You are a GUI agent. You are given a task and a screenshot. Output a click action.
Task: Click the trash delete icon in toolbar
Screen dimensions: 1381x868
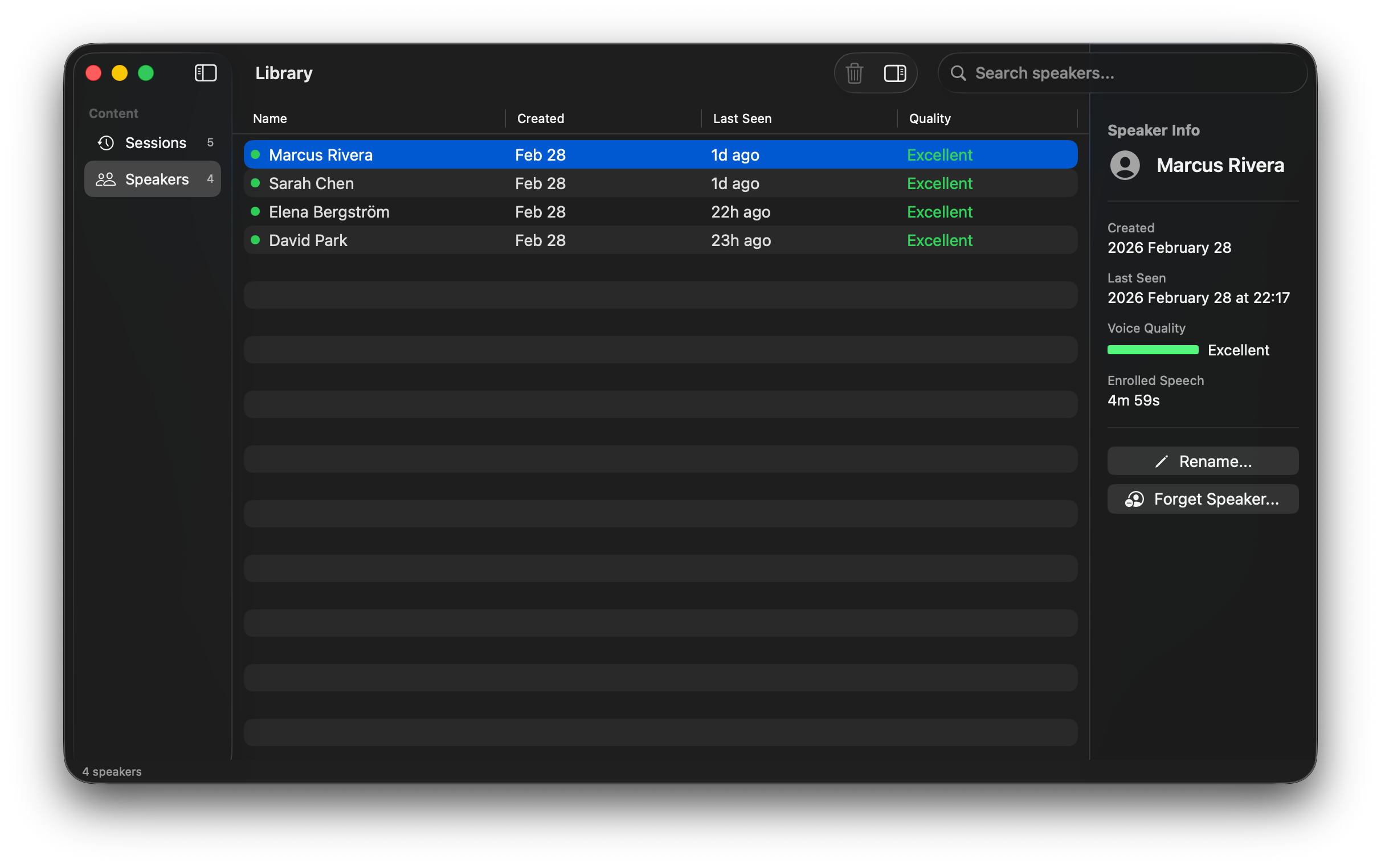854,73
